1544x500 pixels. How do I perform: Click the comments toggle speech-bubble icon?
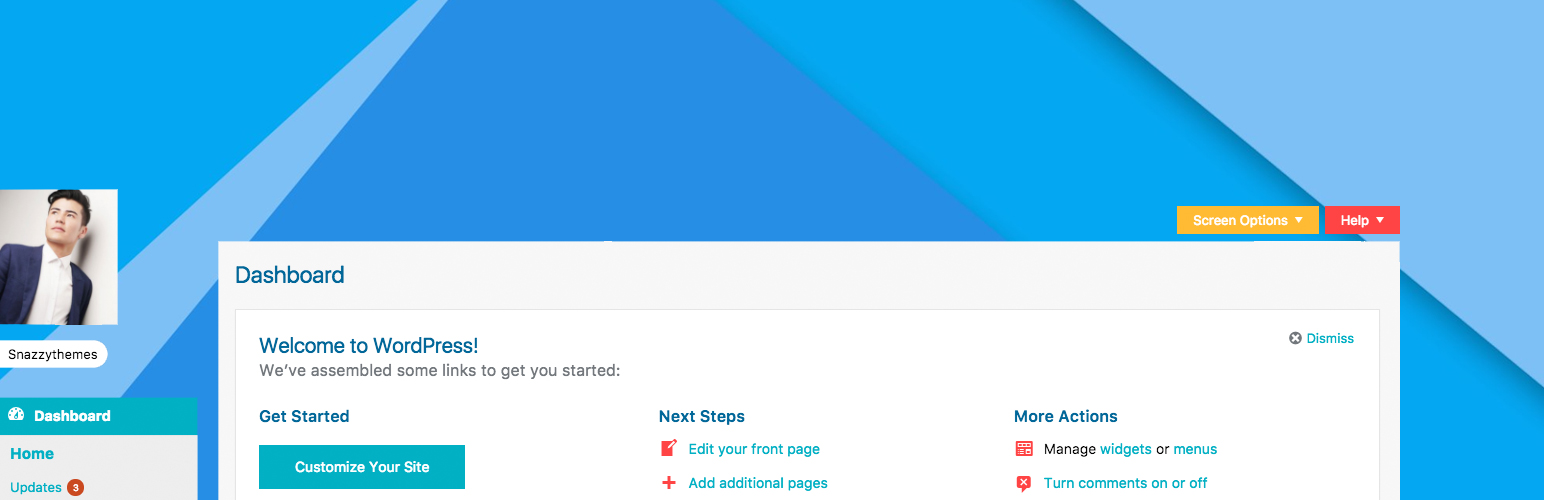[1024, 484]
